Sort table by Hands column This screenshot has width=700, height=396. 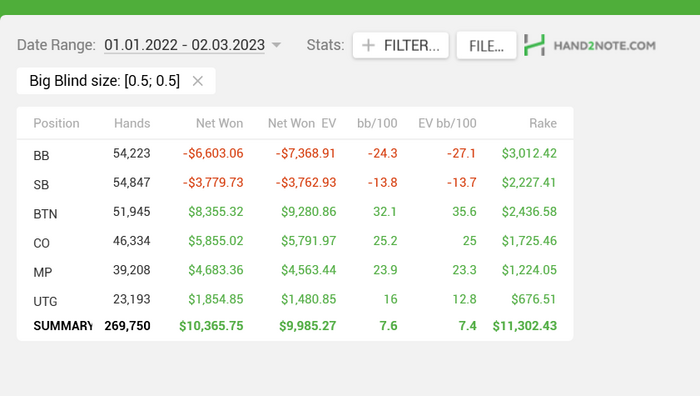tap(132, 123)
